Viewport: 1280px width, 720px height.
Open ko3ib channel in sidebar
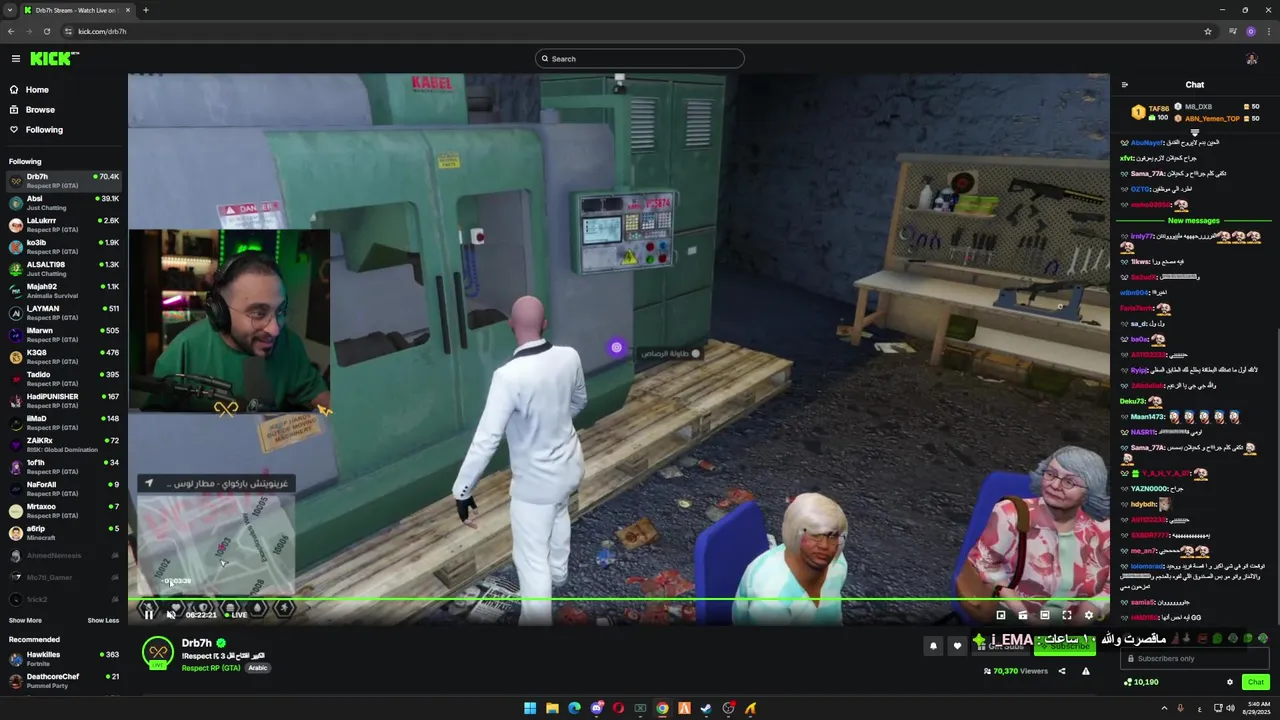(64, 247)
